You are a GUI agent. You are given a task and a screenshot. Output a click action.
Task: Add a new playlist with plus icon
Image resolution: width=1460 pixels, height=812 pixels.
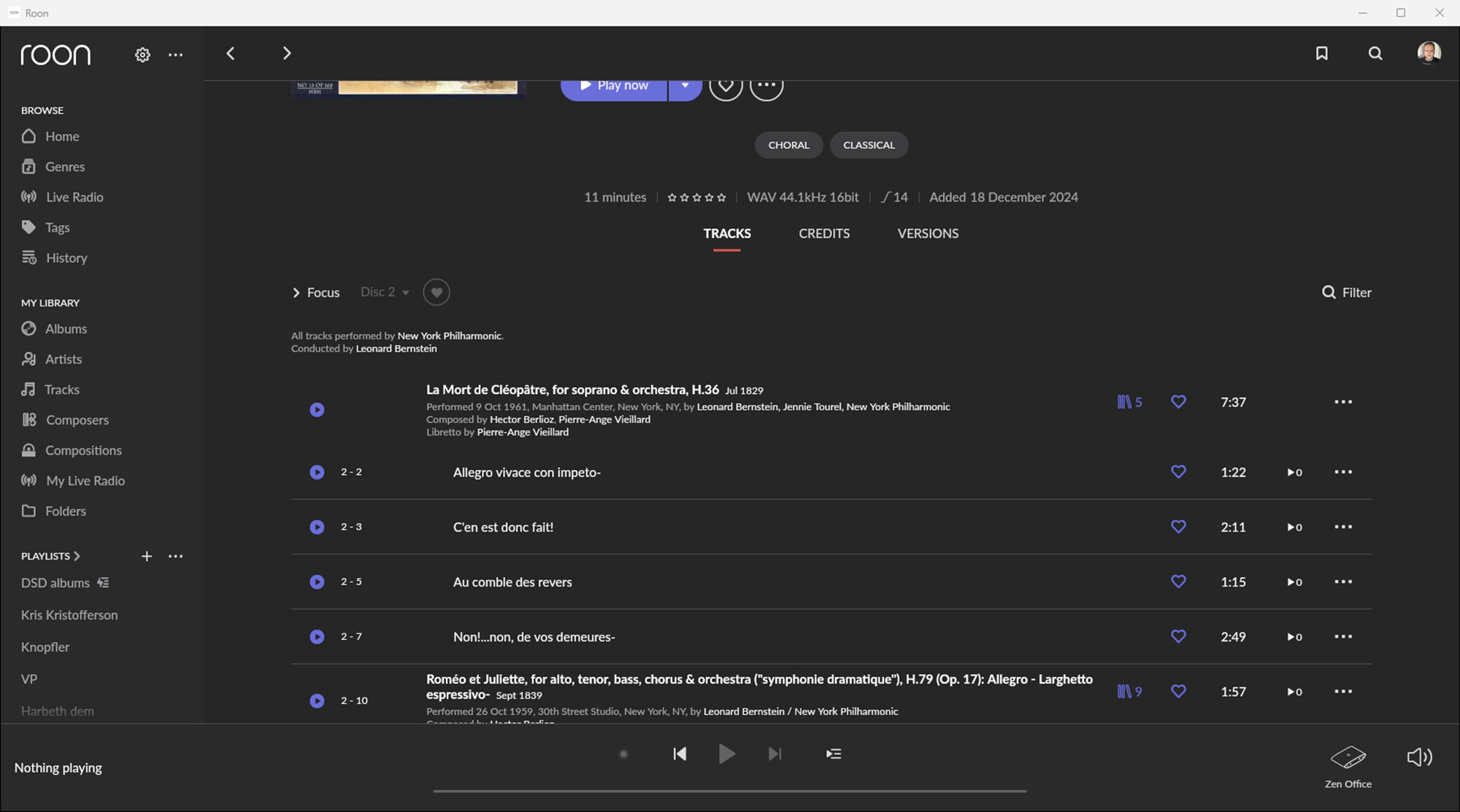[147, 556]
